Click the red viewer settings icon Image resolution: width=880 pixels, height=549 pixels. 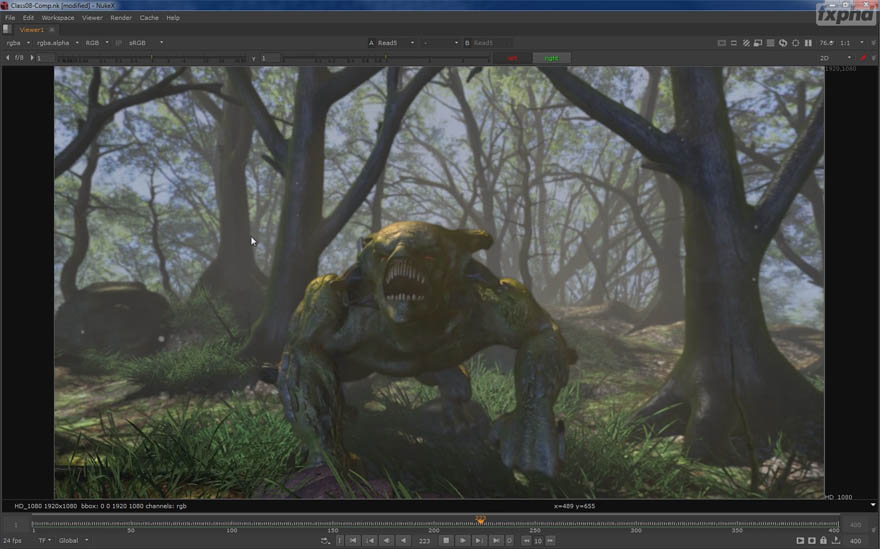pos(863,58)
